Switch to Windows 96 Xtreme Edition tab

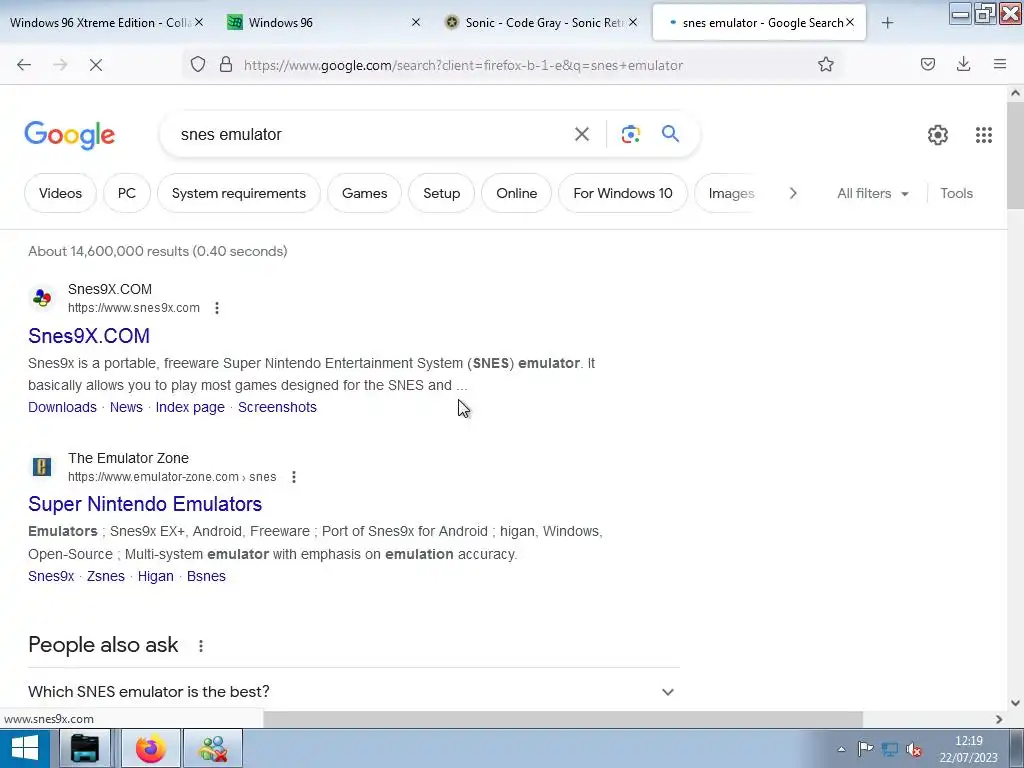(99, 23)
